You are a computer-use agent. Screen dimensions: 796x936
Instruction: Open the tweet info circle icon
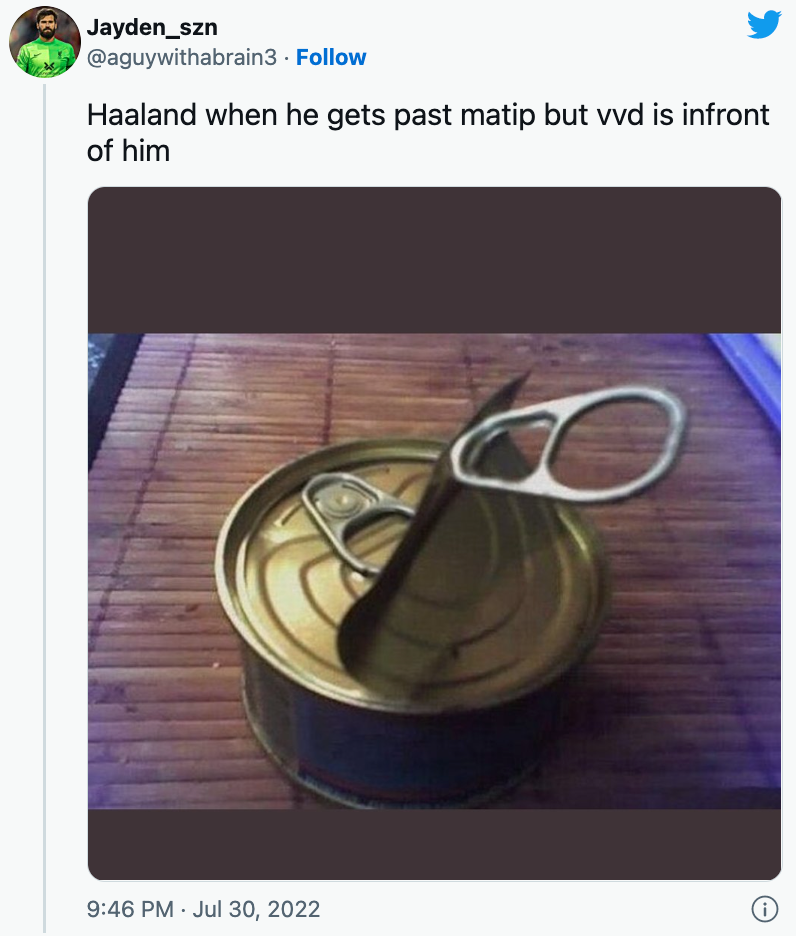pos(764,909)
